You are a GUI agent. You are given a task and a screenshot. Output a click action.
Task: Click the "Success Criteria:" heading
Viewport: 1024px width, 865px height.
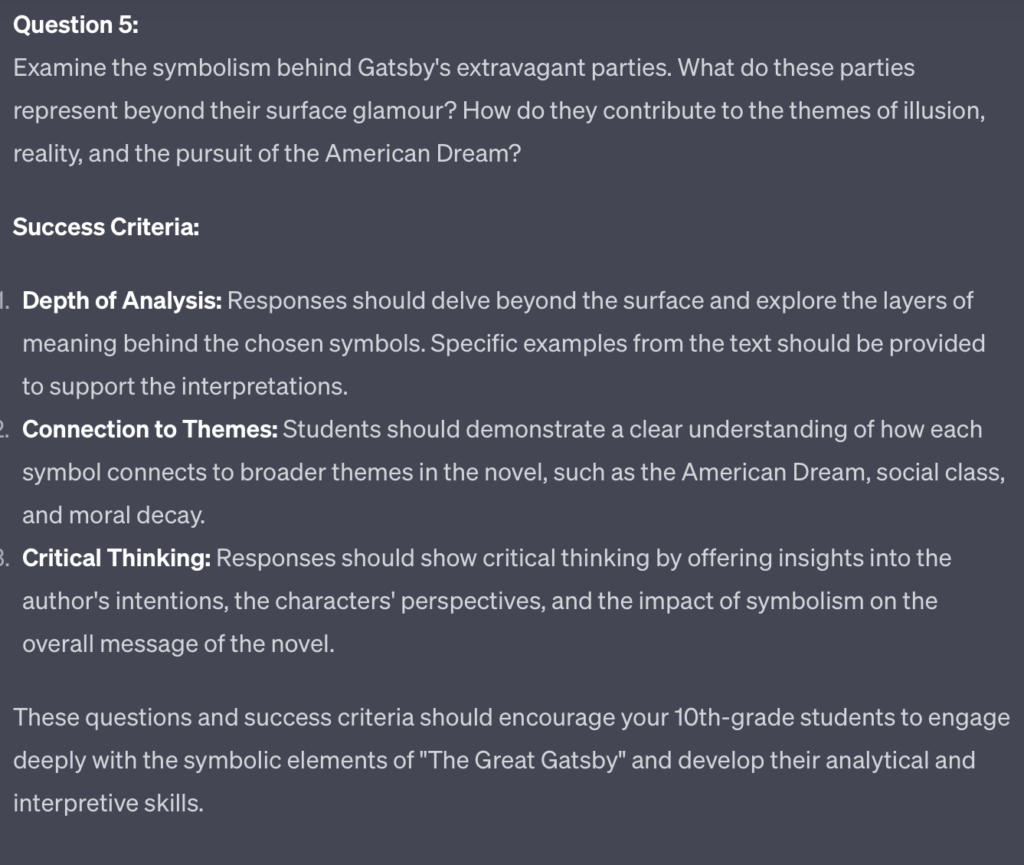(x=106, y=227)
